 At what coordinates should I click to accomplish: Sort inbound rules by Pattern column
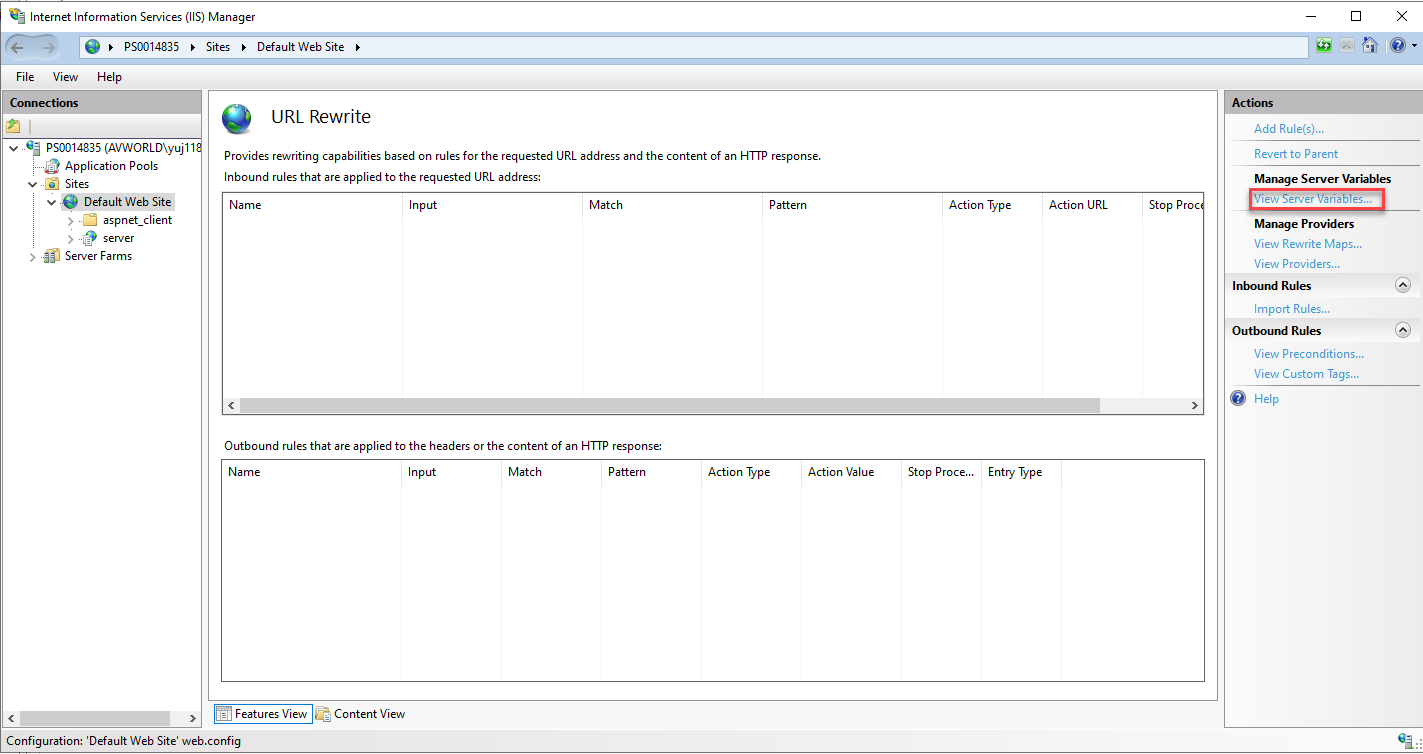(x=852, y=205)
